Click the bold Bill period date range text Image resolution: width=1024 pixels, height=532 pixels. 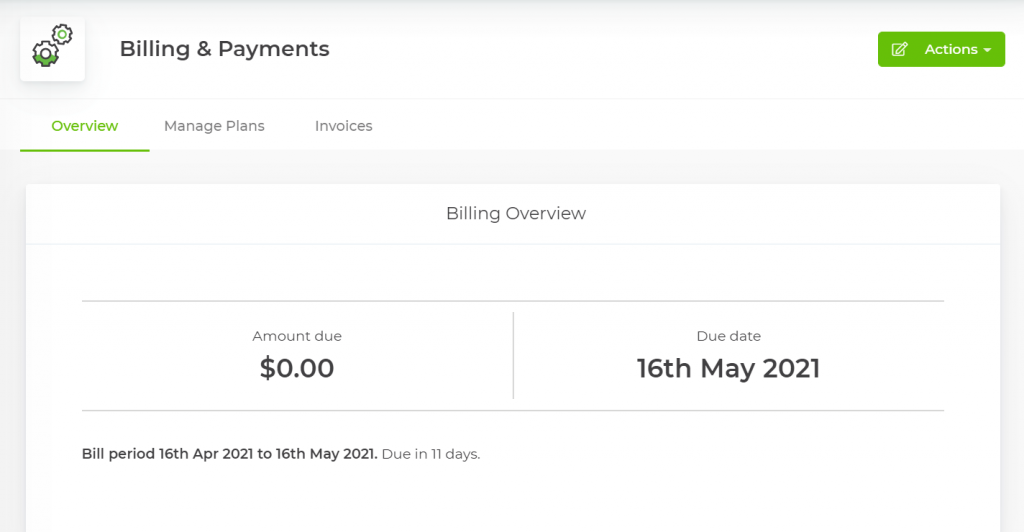point(229,454)
